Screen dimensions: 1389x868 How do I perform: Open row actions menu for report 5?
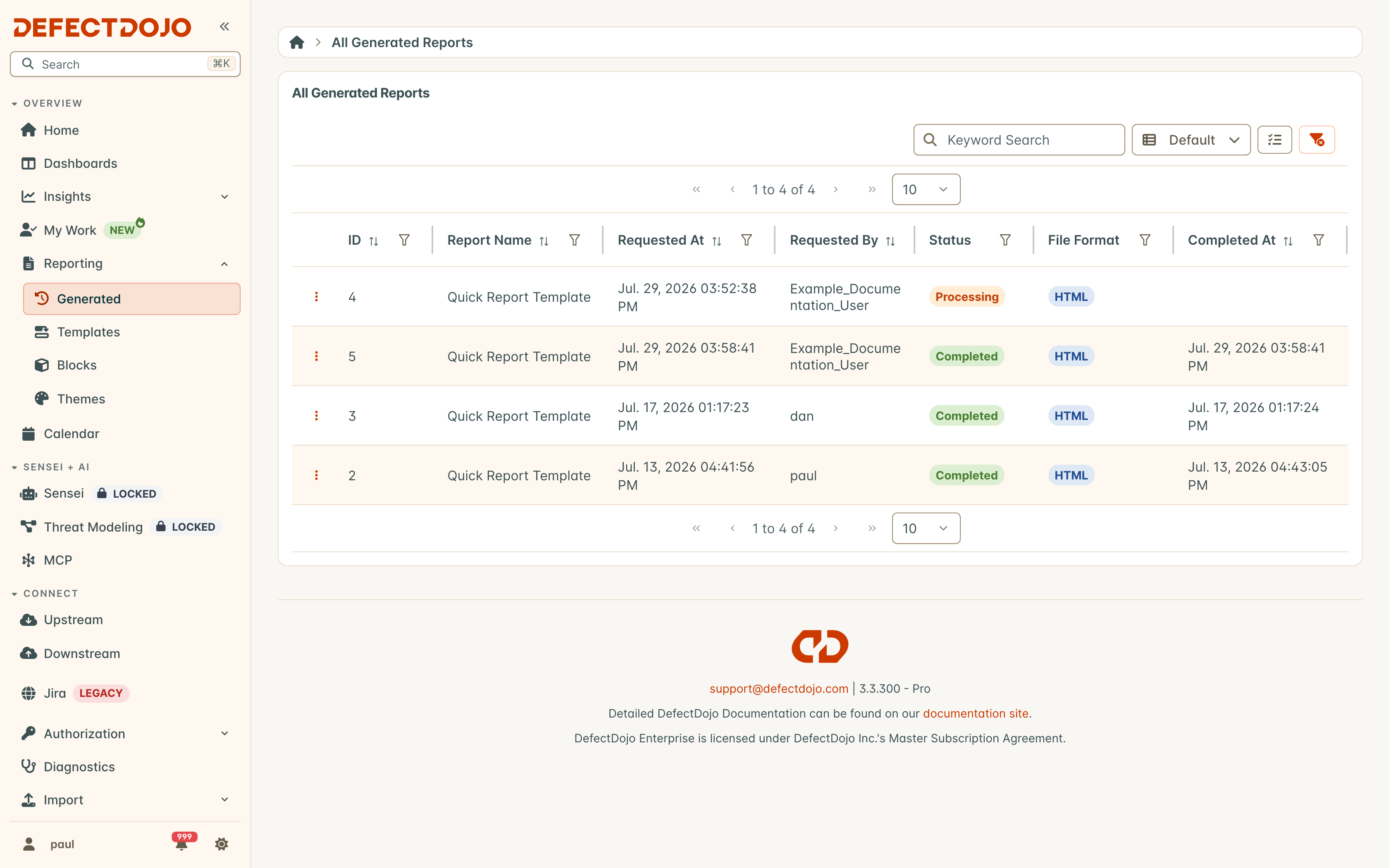[316, 356]
